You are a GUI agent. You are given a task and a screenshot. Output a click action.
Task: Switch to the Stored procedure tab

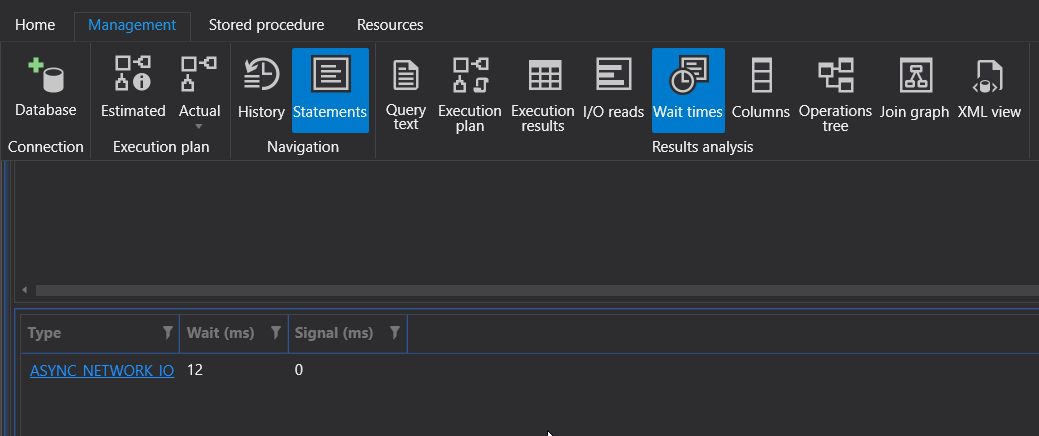click(266, 25)
